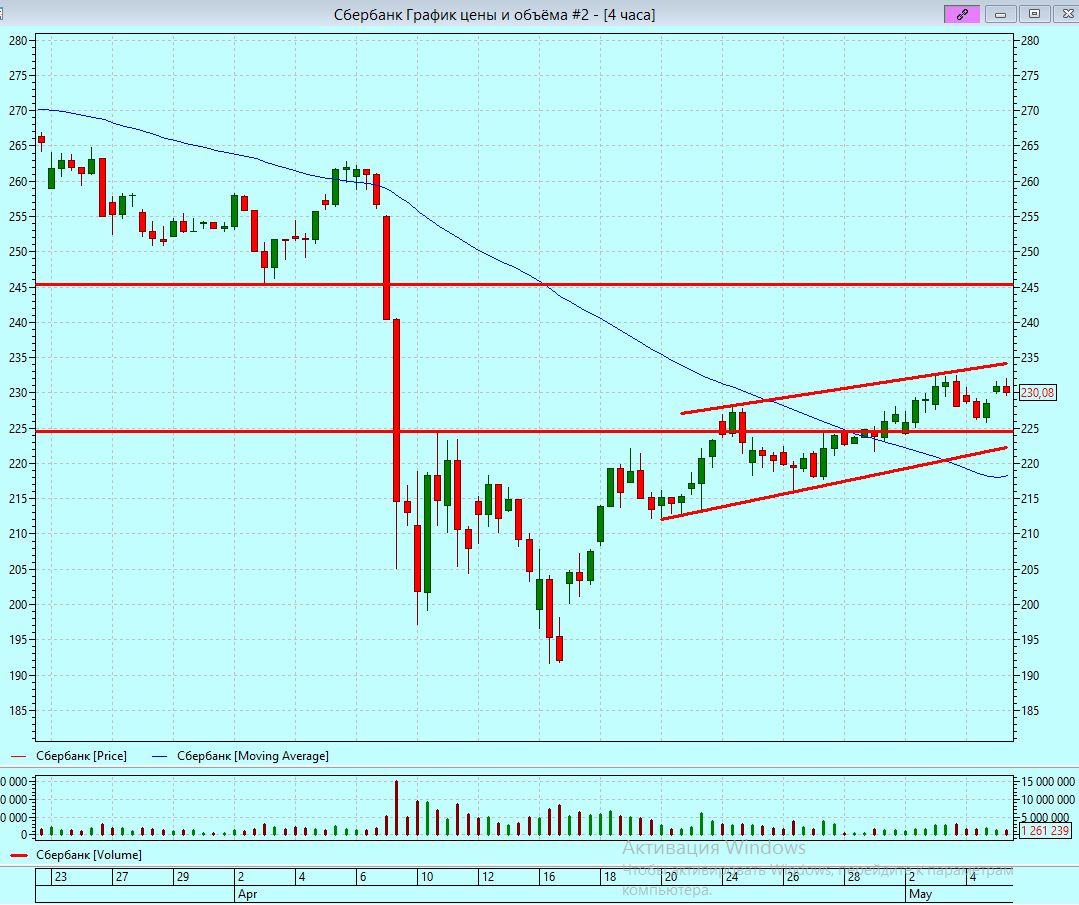Maximize the Сбербанк chart window
Viewport: 1079px width, 905px height.
click(1034, 14)
